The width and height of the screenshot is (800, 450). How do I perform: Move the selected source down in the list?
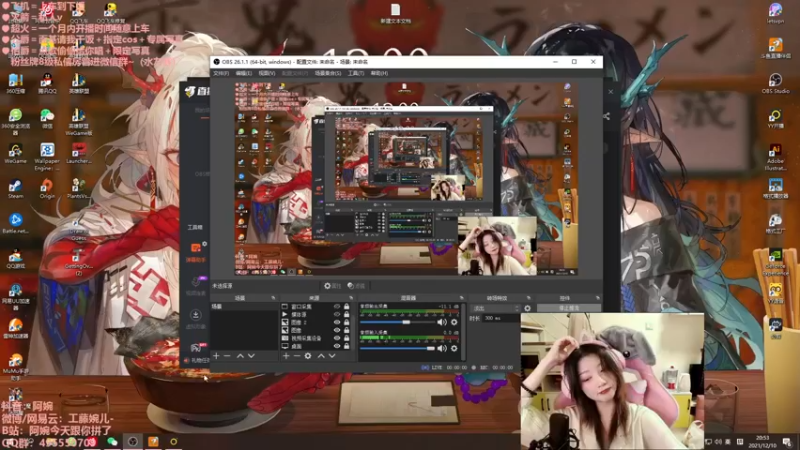pyautogui.click(x=332, y=356)
